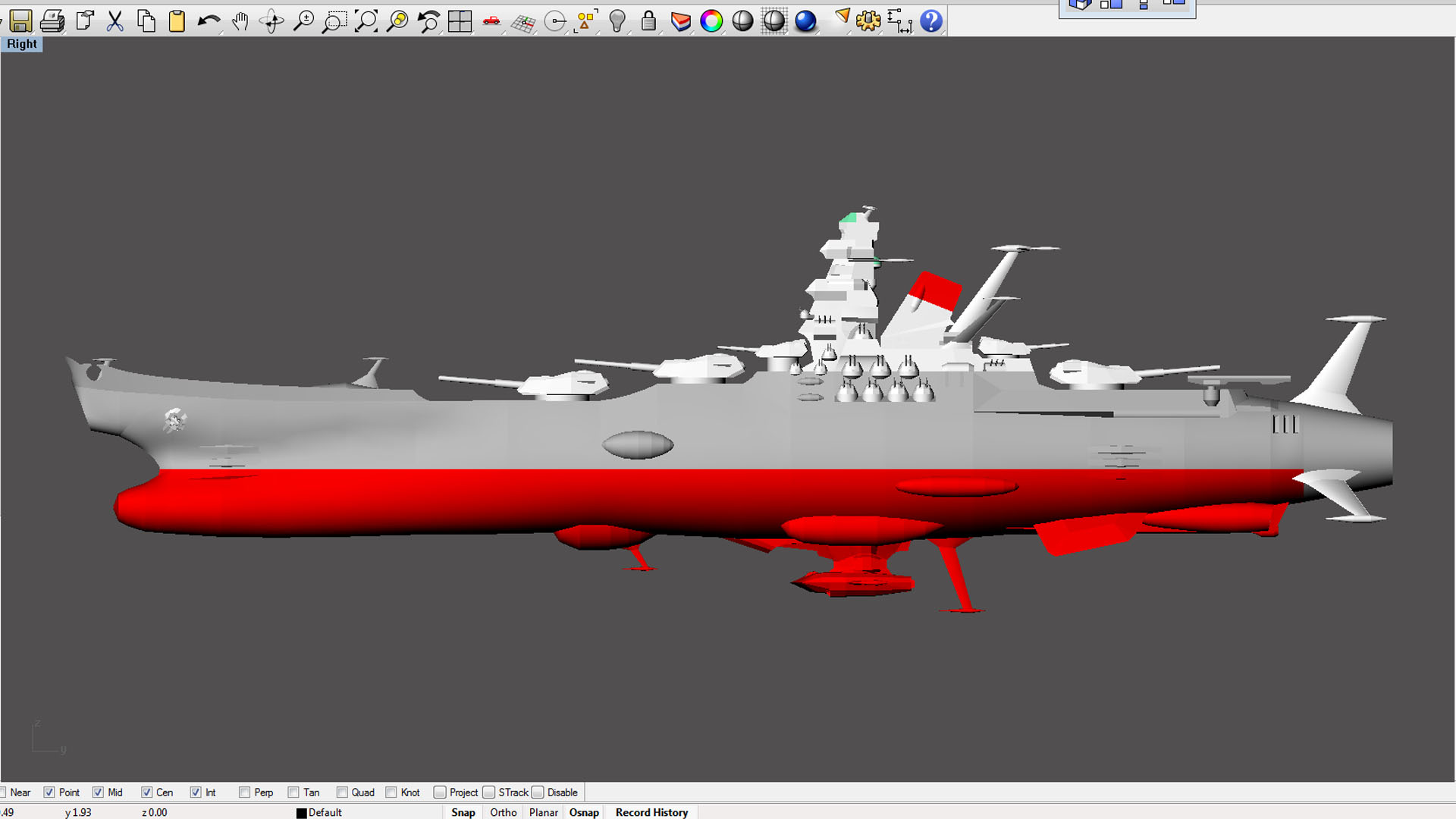Toggle Record History in status bar
The image size is (1456, 819).
coord(652,812)
